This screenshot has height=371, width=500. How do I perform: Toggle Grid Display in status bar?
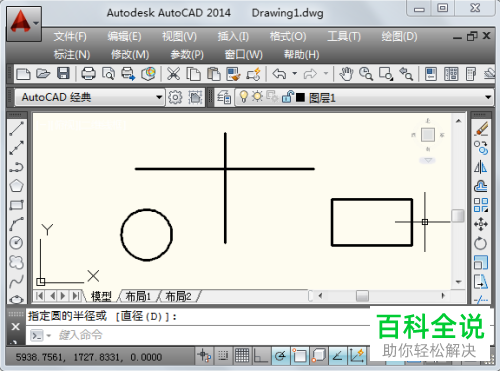click(x=242, y=356)
